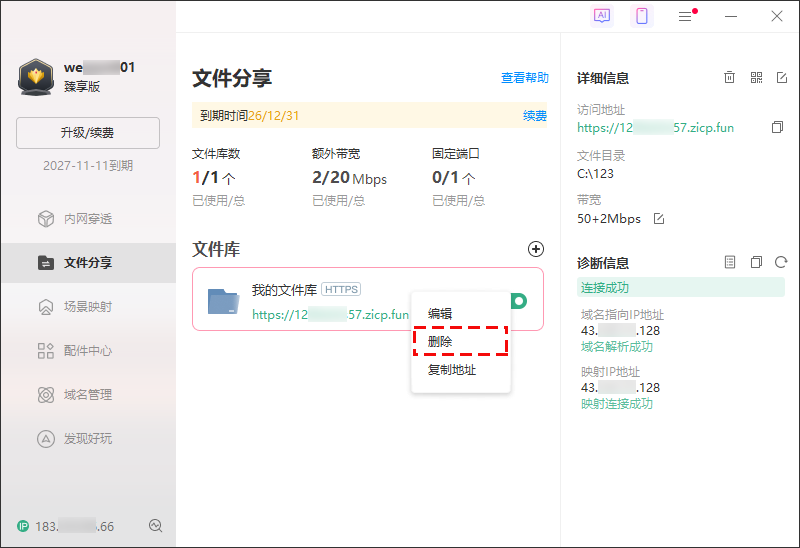Copy the access address with copy icon
The width and height of the screenshot is (800, 548).
click(777, 128)
